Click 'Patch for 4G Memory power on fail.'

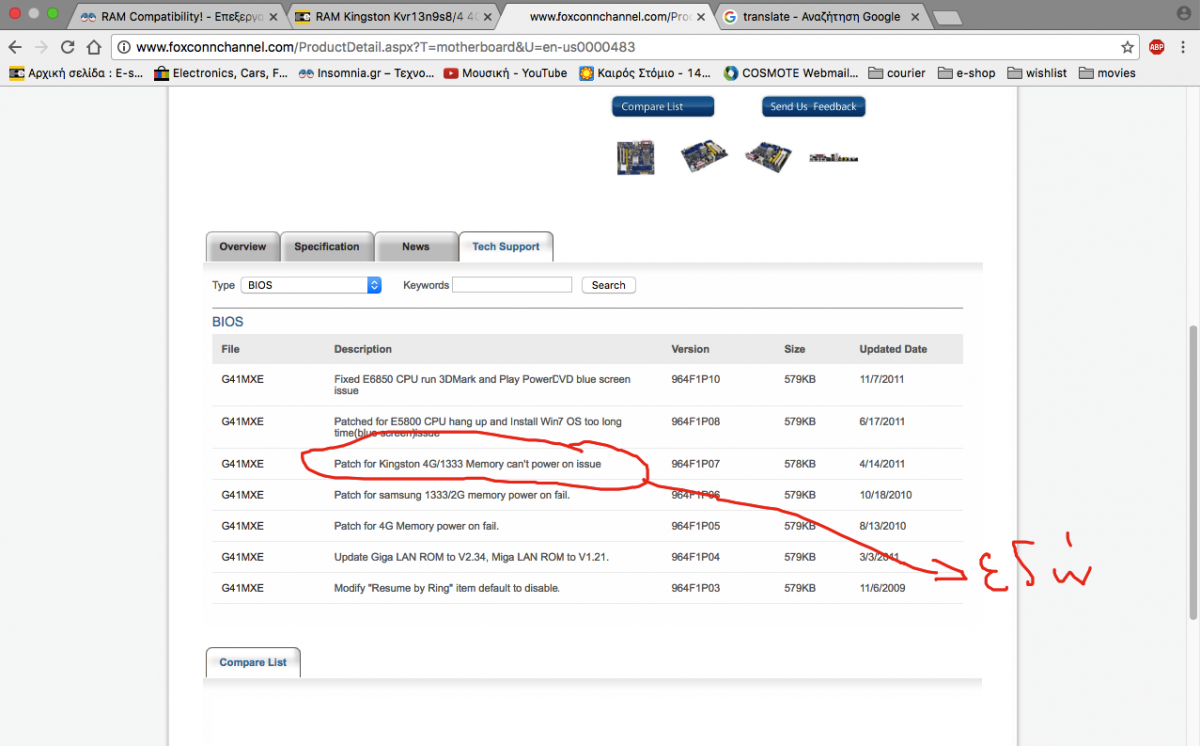(416, 526)
